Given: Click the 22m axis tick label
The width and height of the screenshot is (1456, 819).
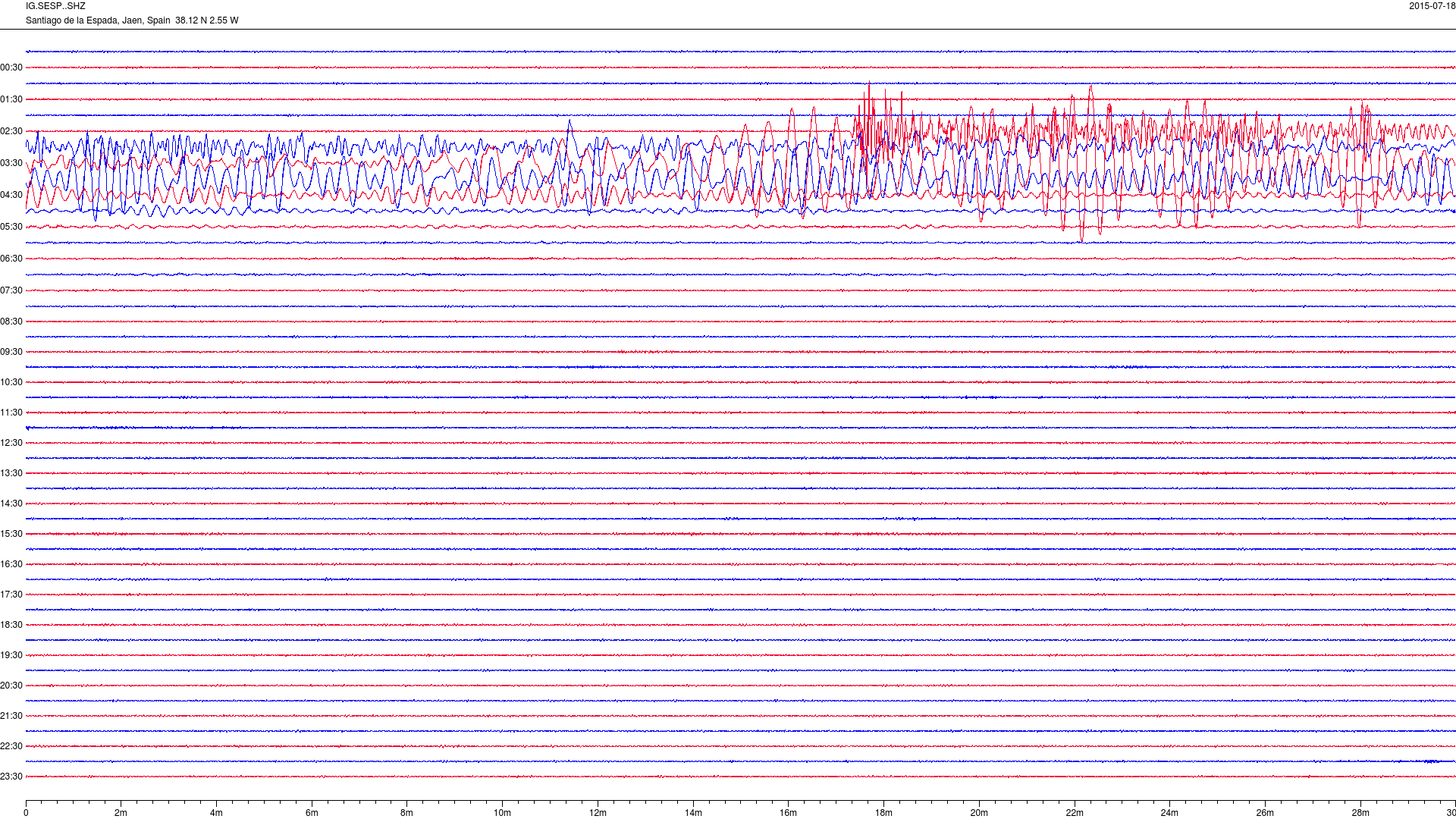Looking at the screenshot, I should coord(1075,813).
